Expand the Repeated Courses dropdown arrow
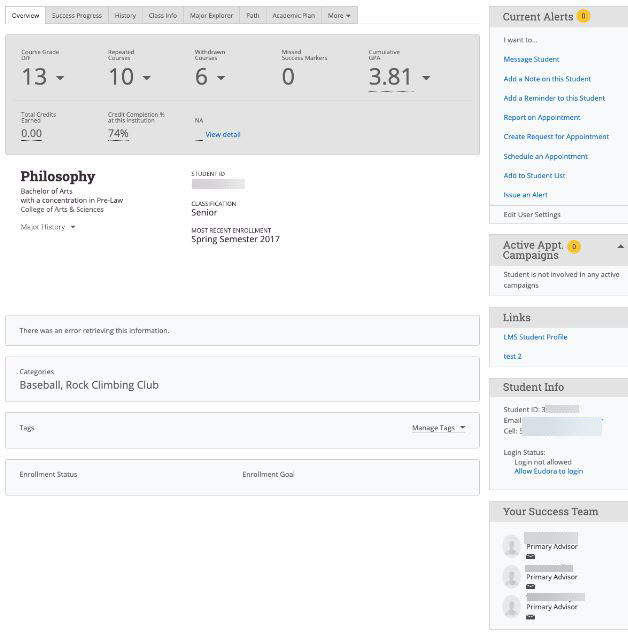This screenshot has width=628, height=634. click(x=146, y=78)
